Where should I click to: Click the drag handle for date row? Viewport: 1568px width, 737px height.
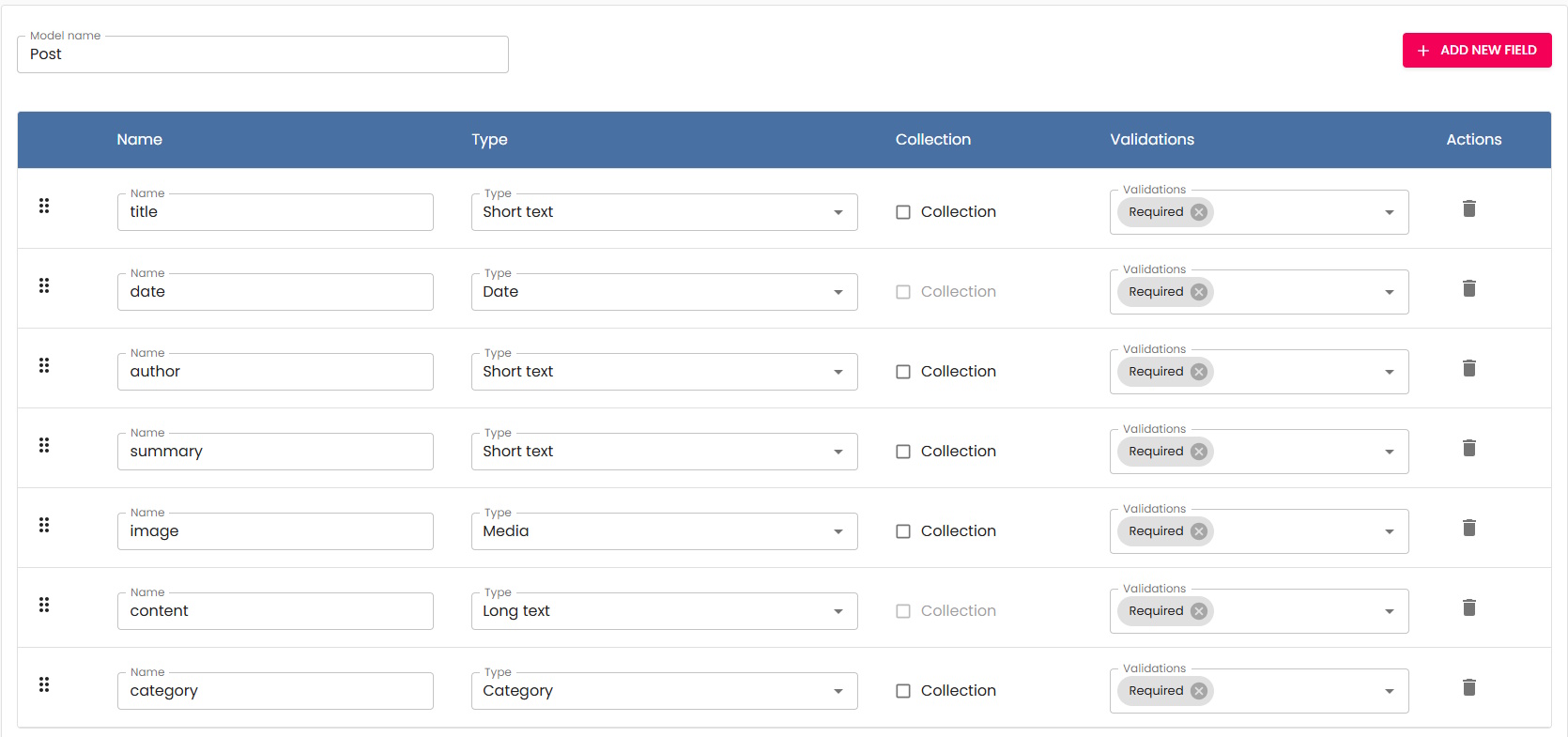pos(44,285)
